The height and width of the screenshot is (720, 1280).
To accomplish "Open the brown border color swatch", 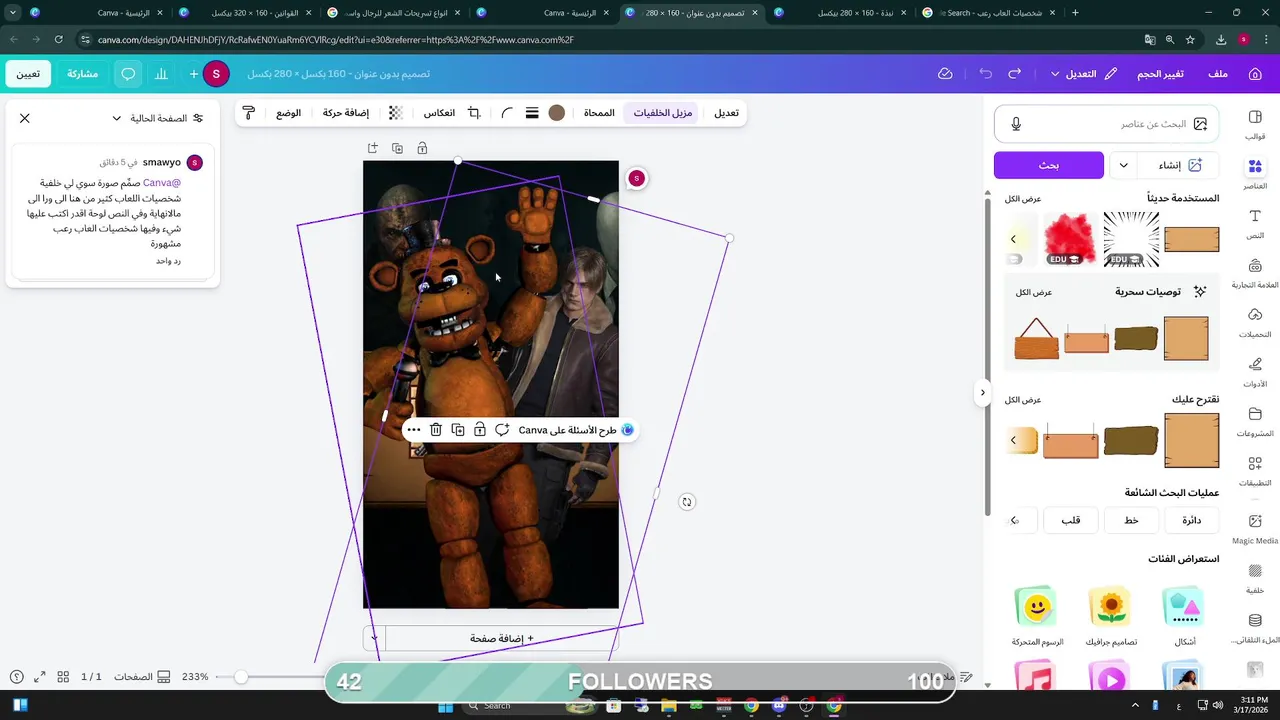I will tap(557, 113).
